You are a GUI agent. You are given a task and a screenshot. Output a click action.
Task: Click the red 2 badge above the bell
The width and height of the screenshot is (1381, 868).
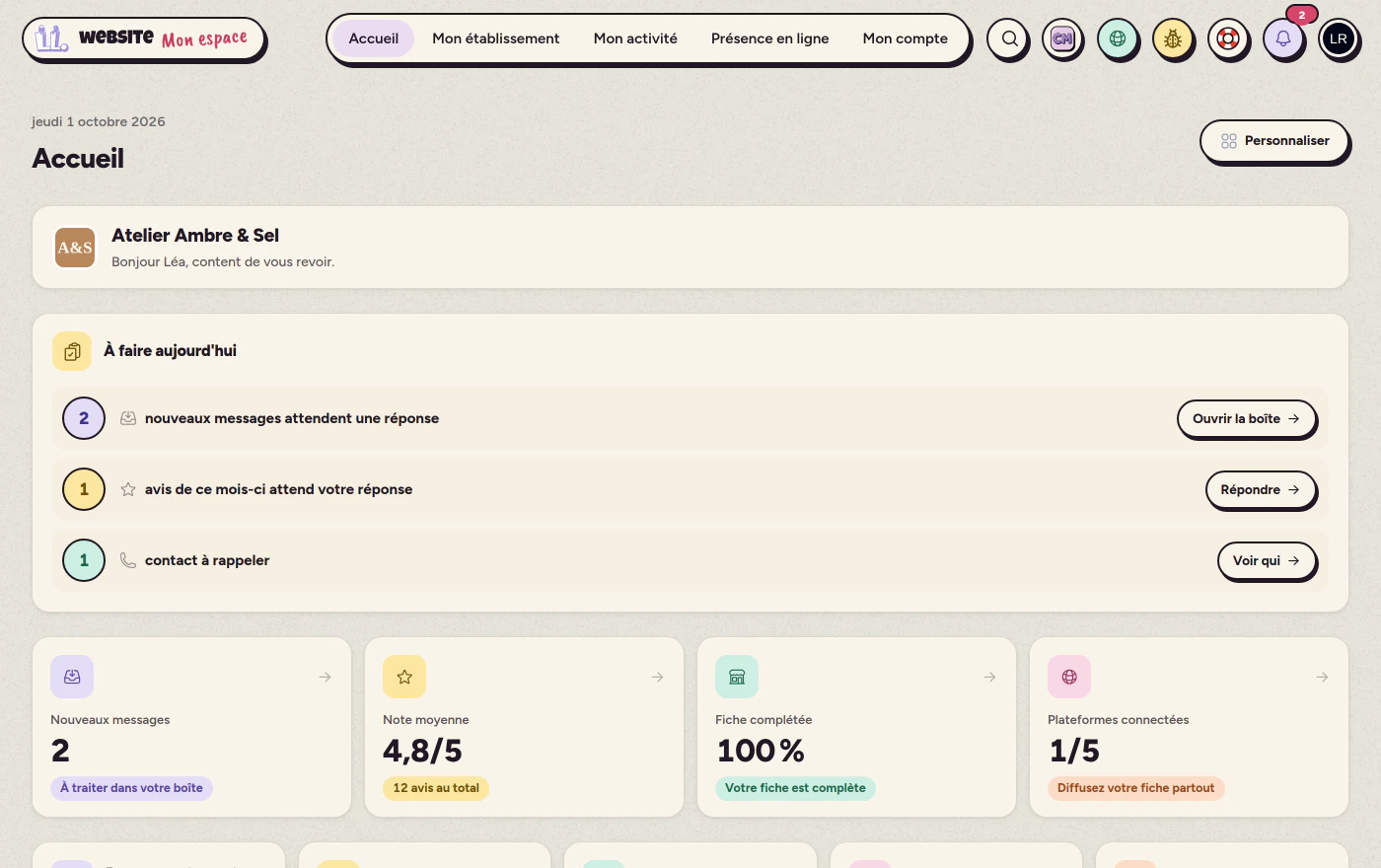click(1302, 15)
